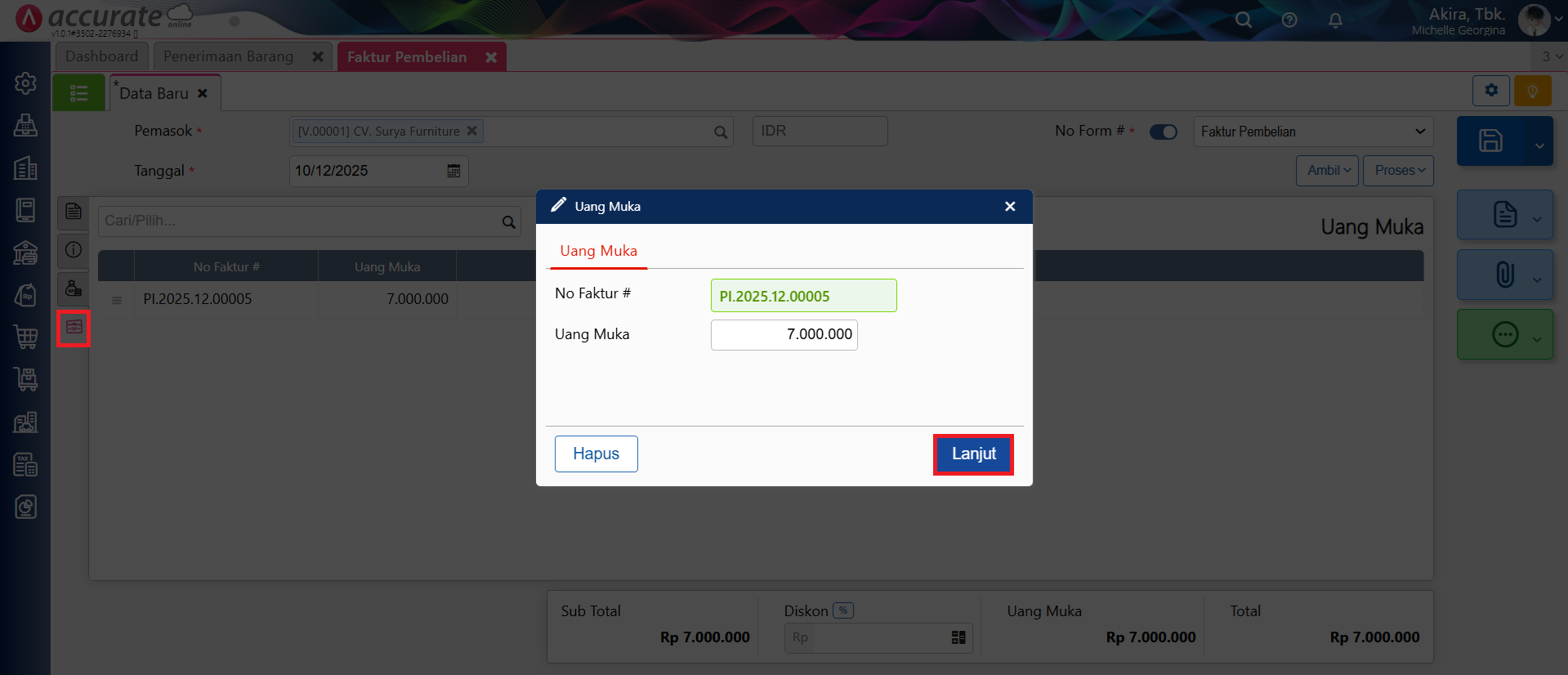Expand the Proses dropdown

point(1398,171)
